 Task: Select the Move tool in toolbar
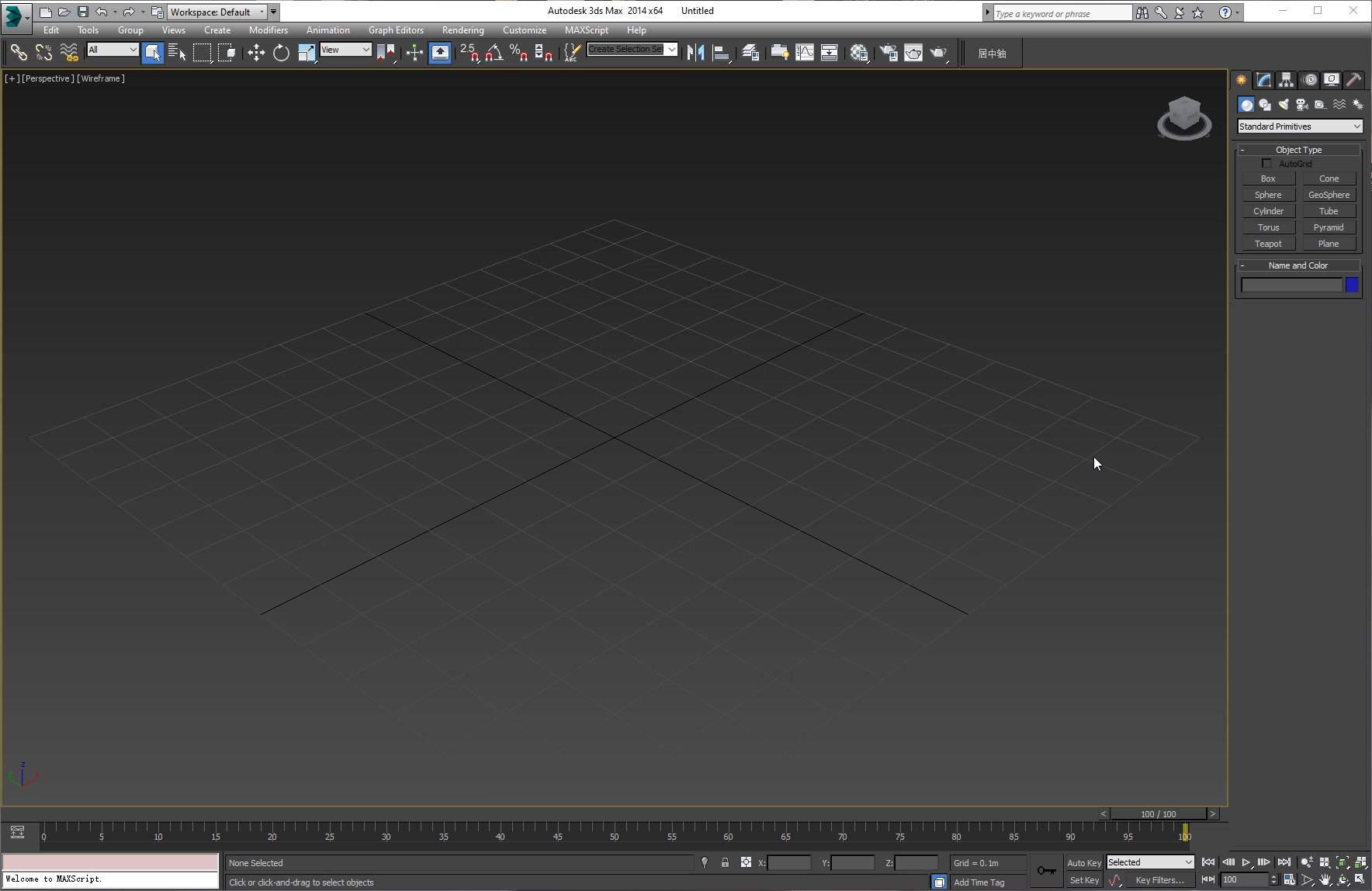coord(256,53)
